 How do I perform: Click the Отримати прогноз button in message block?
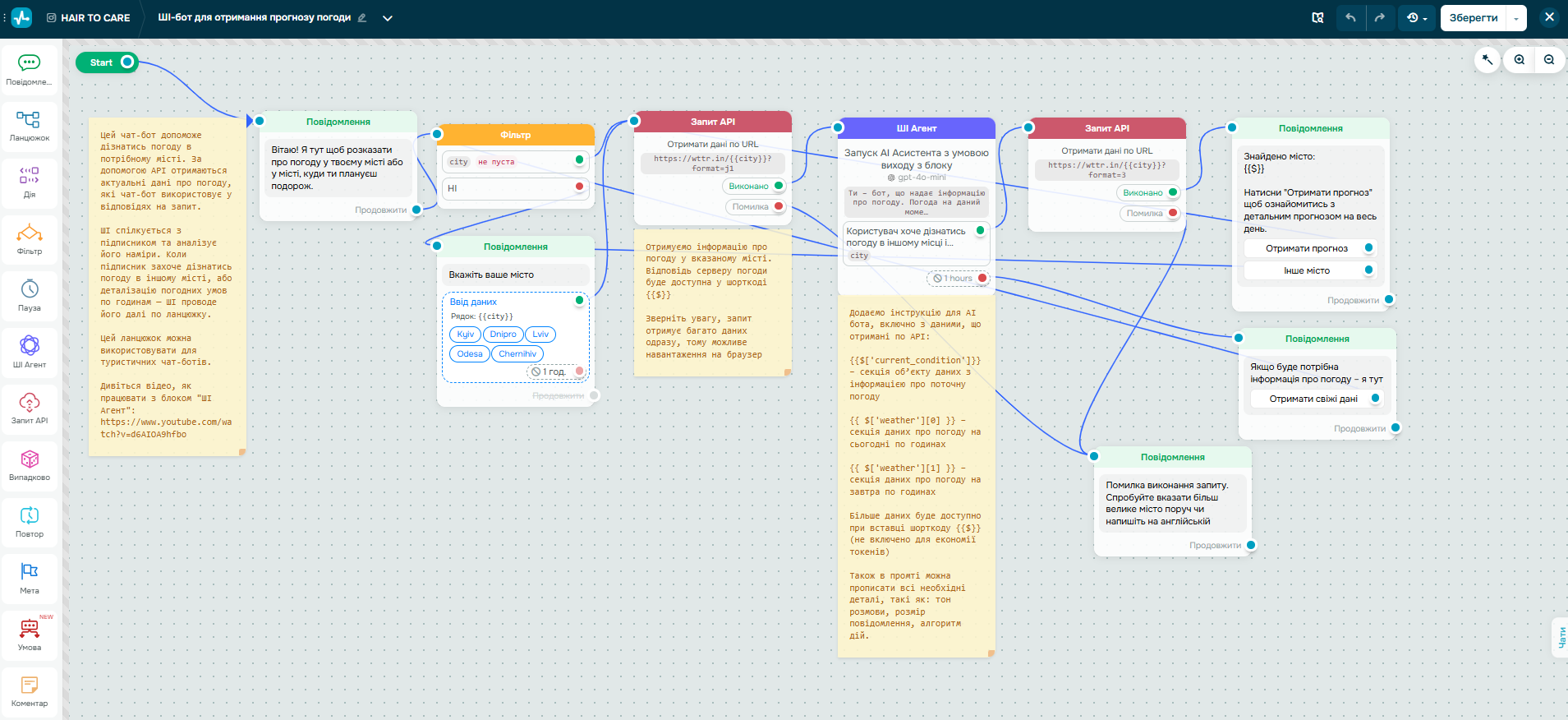pos(1306,248)
